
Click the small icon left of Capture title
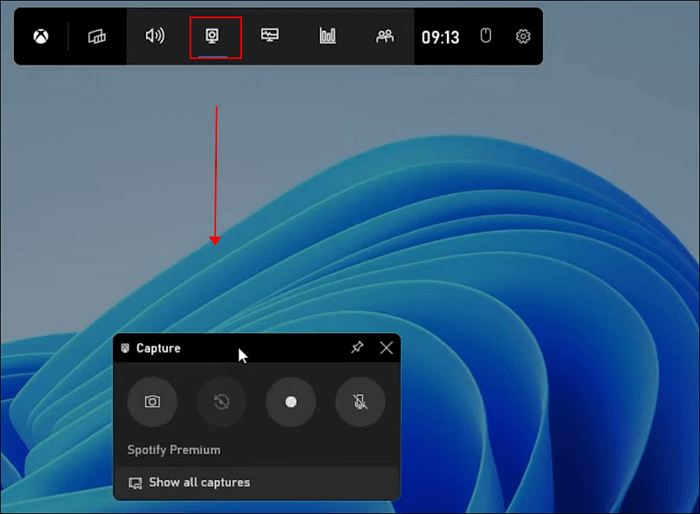[125, 348]
